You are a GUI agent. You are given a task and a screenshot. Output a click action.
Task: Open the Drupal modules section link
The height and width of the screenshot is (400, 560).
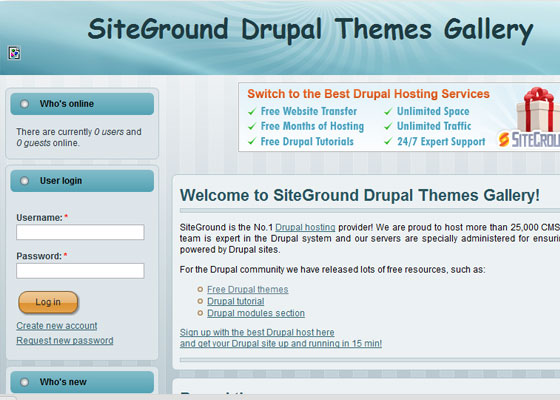click(256, 313)
